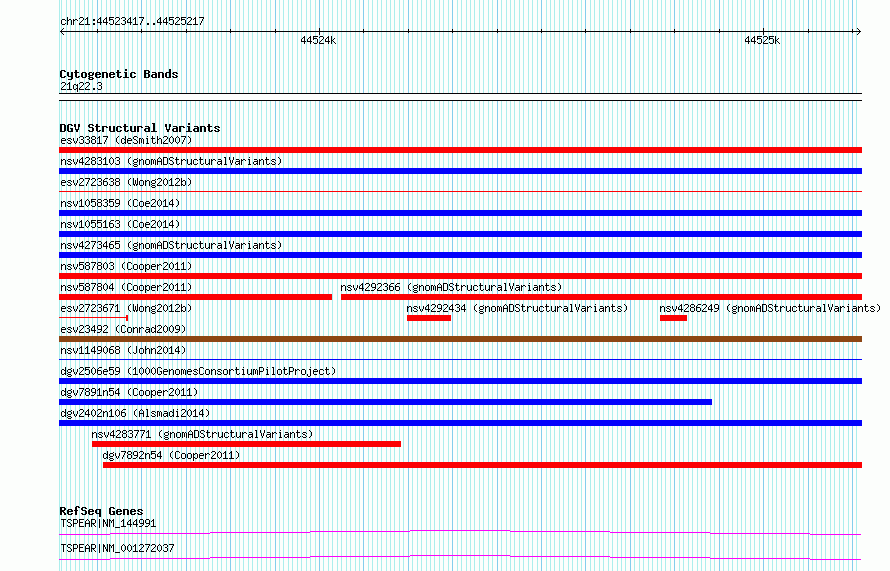Open gene TSPEAR|NM_001272037 label
The height and width of the screenshot is (571, 890).
[117, 548]
